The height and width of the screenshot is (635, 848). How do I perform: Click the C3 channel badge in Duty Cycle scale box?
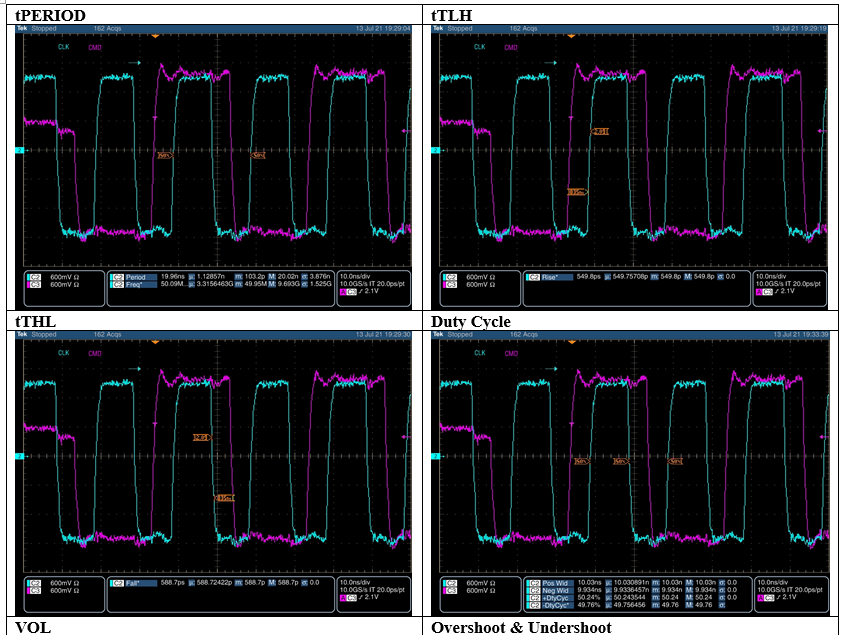pyautogui.click(x=450, y=590)
